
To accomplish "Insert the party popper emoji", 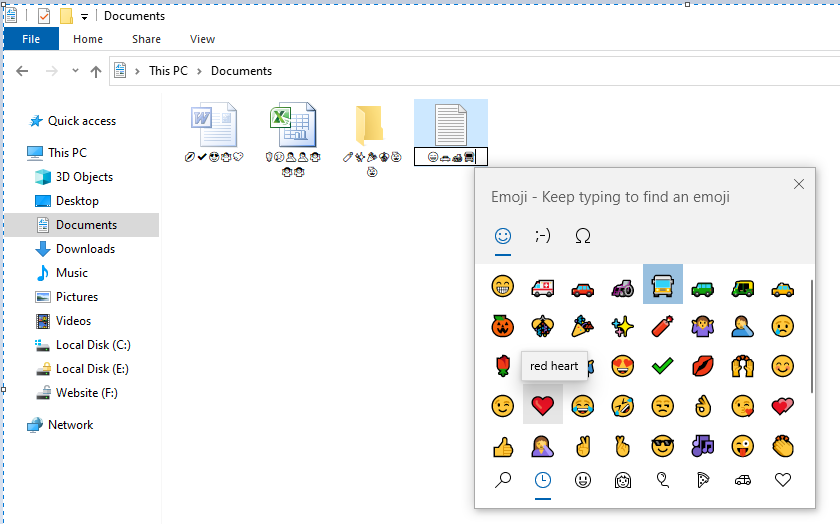I will [x=582, y=326].
